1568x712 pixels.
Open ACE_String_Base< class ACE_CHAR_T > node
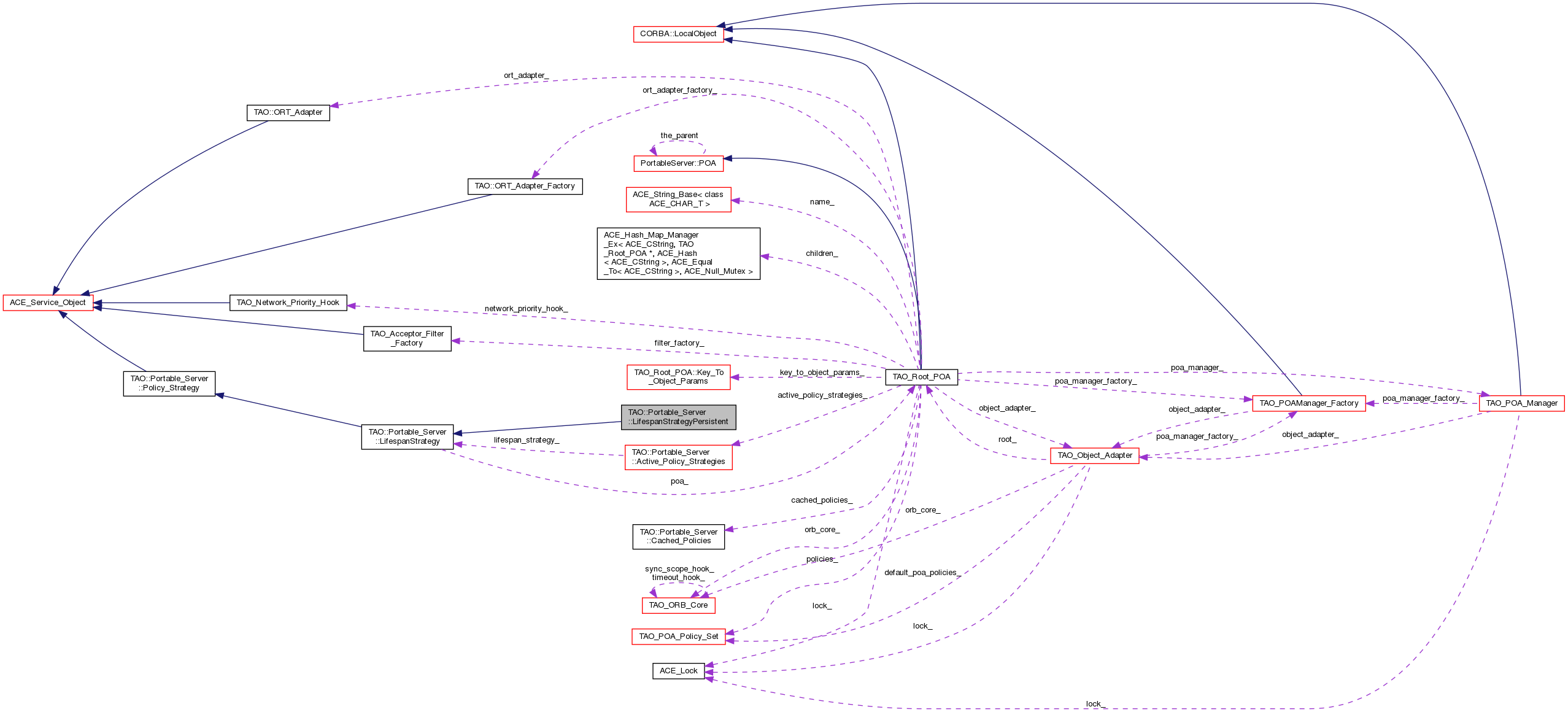click(x=678, y=199)
